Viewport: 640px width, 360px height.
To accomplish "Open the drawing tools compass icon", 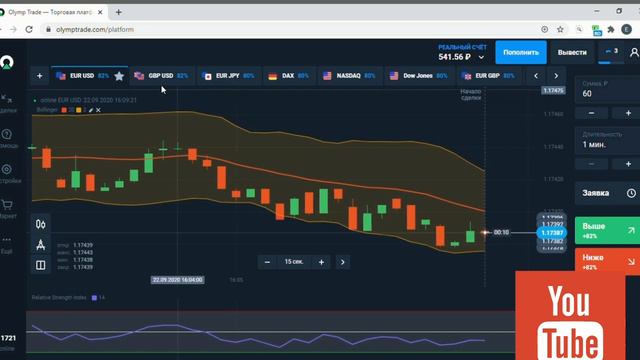I will tap(40, 244).
